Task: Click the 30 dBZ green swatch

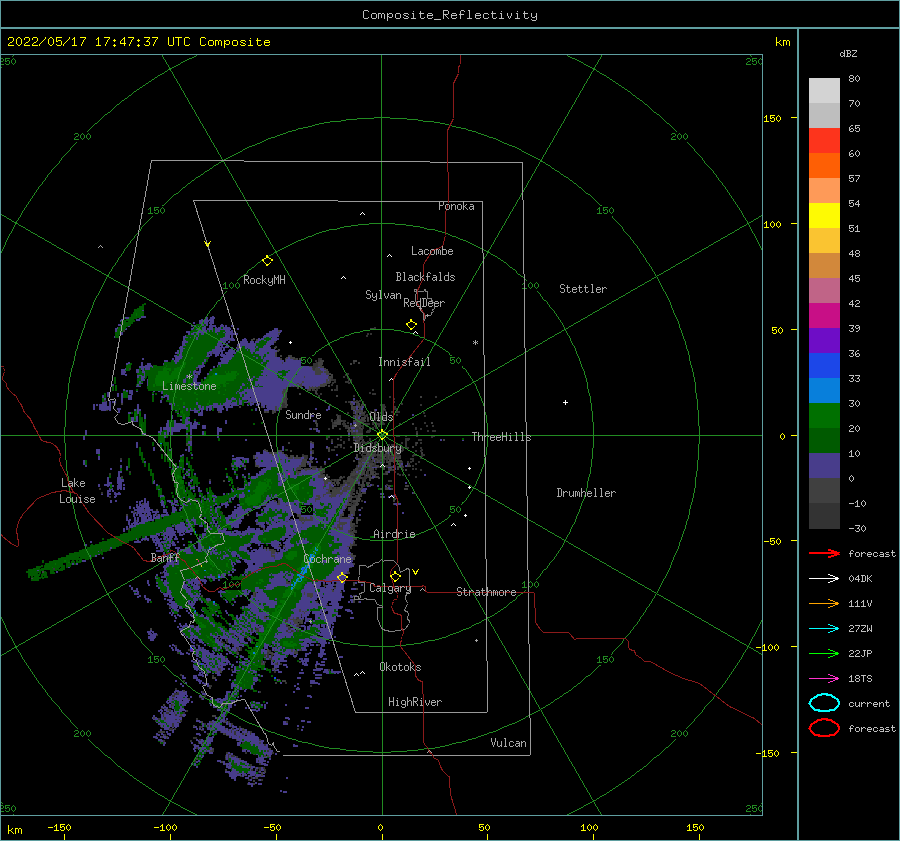Action: tap(824, 416)
